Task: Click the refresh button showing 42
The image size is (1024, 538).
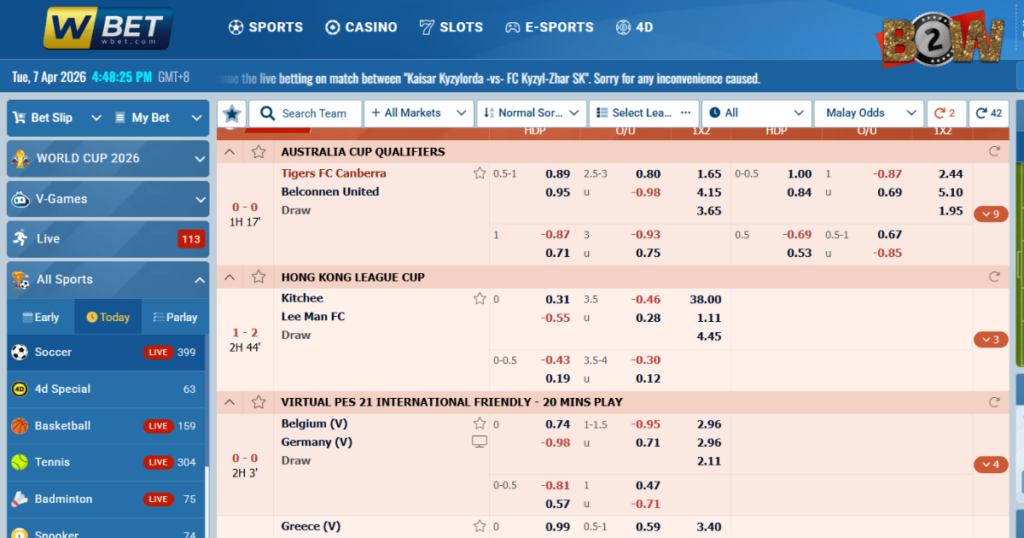Action: (x=989, y=113)
